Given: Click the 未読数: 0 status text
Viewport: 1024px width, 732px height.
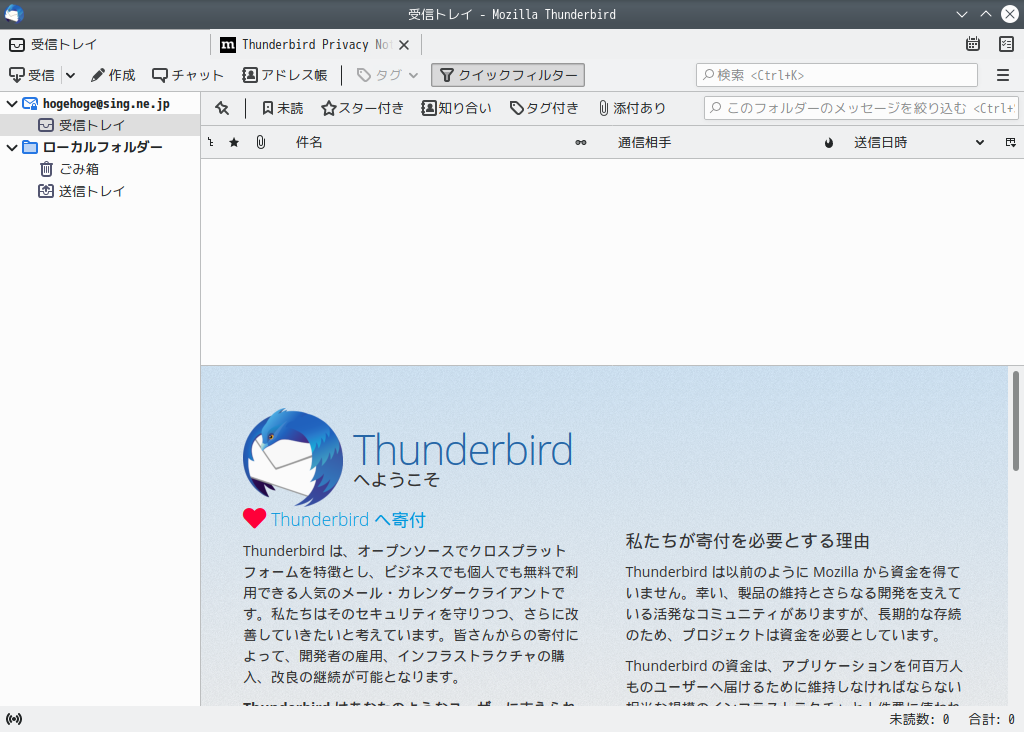Looking at the screenshot, I should [919, 719].
